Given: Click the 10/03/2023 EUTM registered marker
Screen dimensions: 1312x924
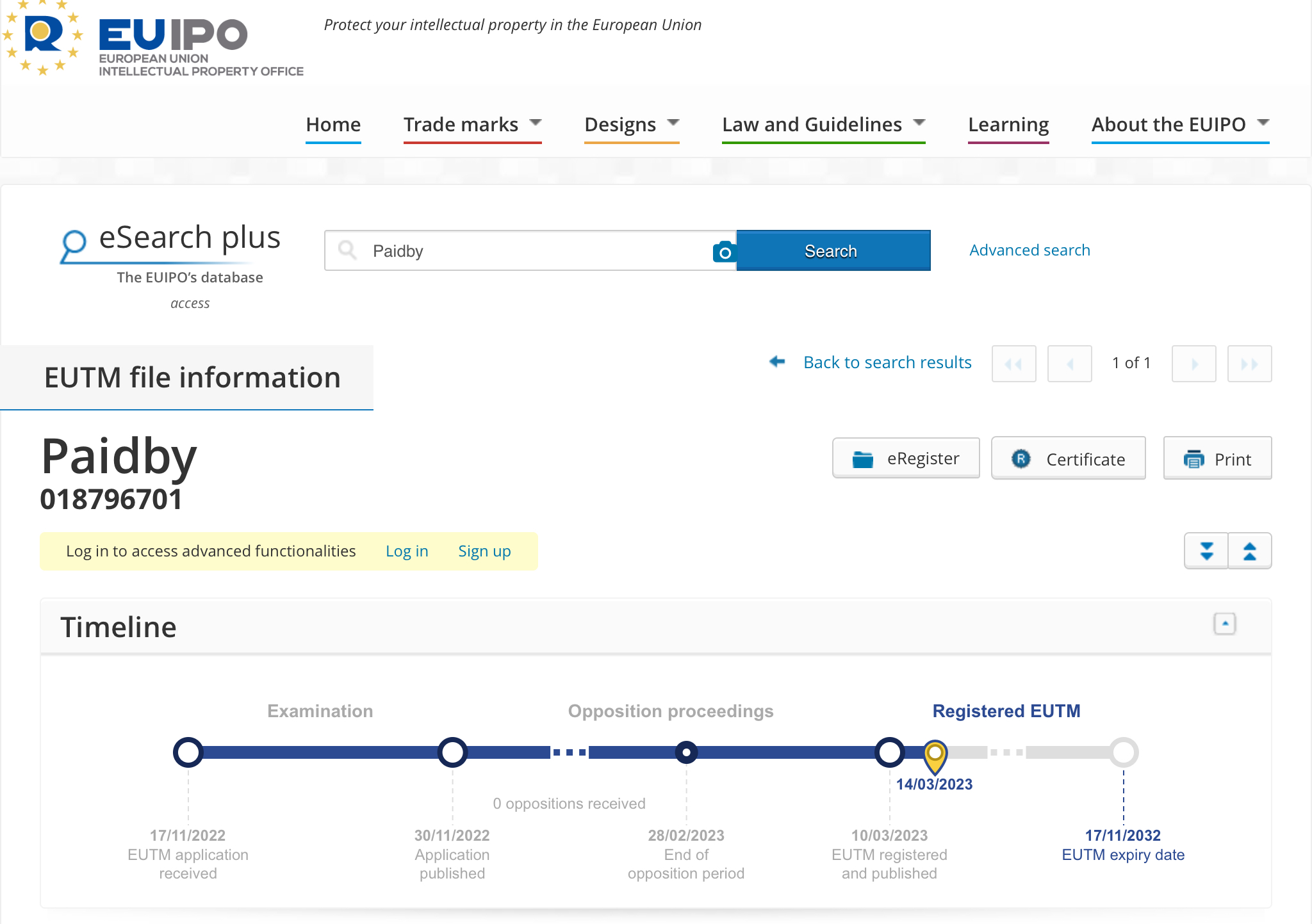Looking at the screenshot, I should (889, 752).
